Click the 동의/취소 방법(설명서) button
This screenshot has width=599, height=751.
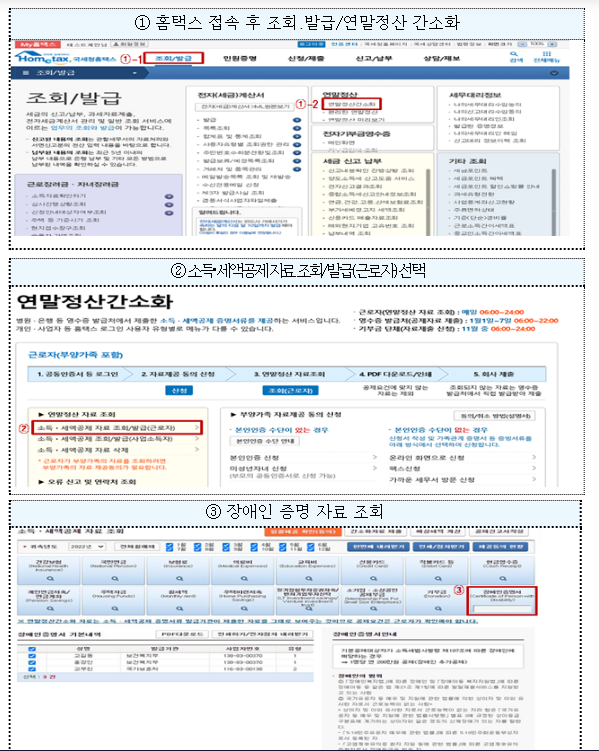pos(495,416)
